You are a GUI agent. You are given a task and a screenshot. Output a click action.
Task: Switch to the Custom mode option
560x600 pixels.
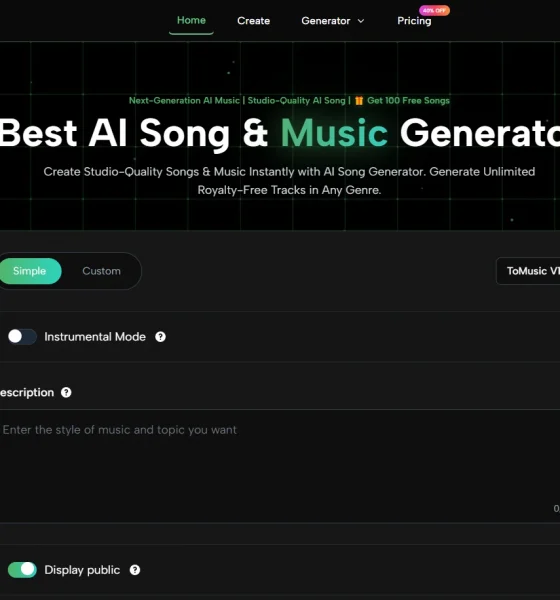101,271
